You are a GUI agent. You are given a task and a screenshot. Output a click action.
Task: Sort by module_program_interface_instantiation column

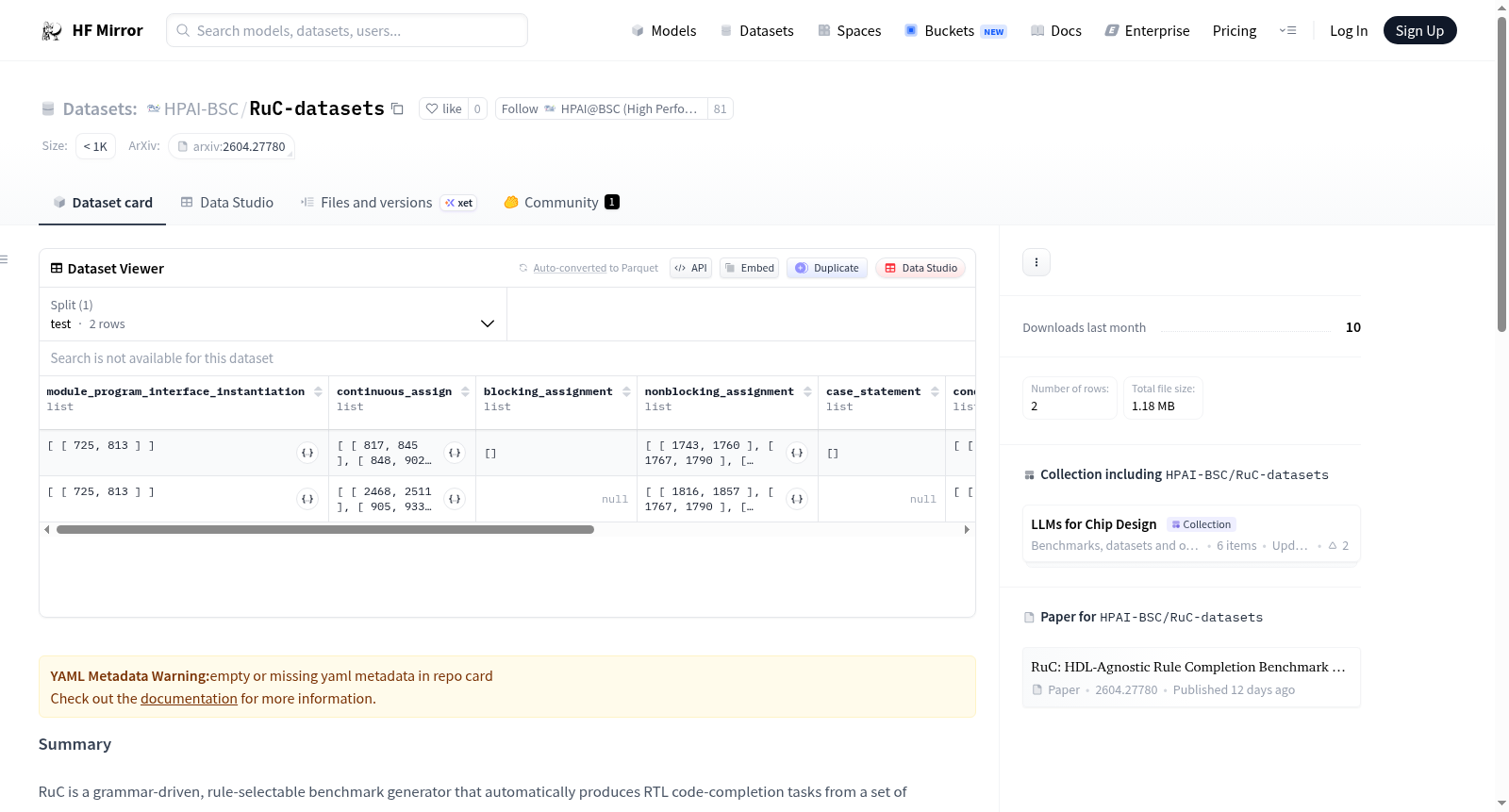318,391
